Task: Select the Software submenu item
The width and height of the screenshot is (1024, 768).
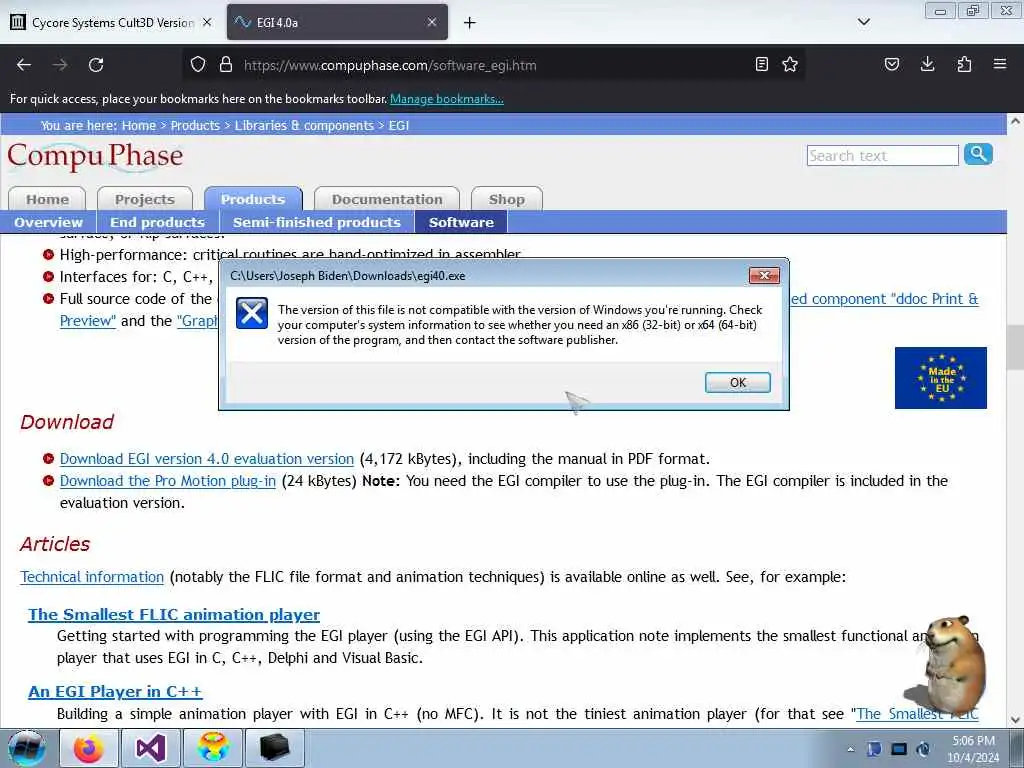Action: [461, 222]
